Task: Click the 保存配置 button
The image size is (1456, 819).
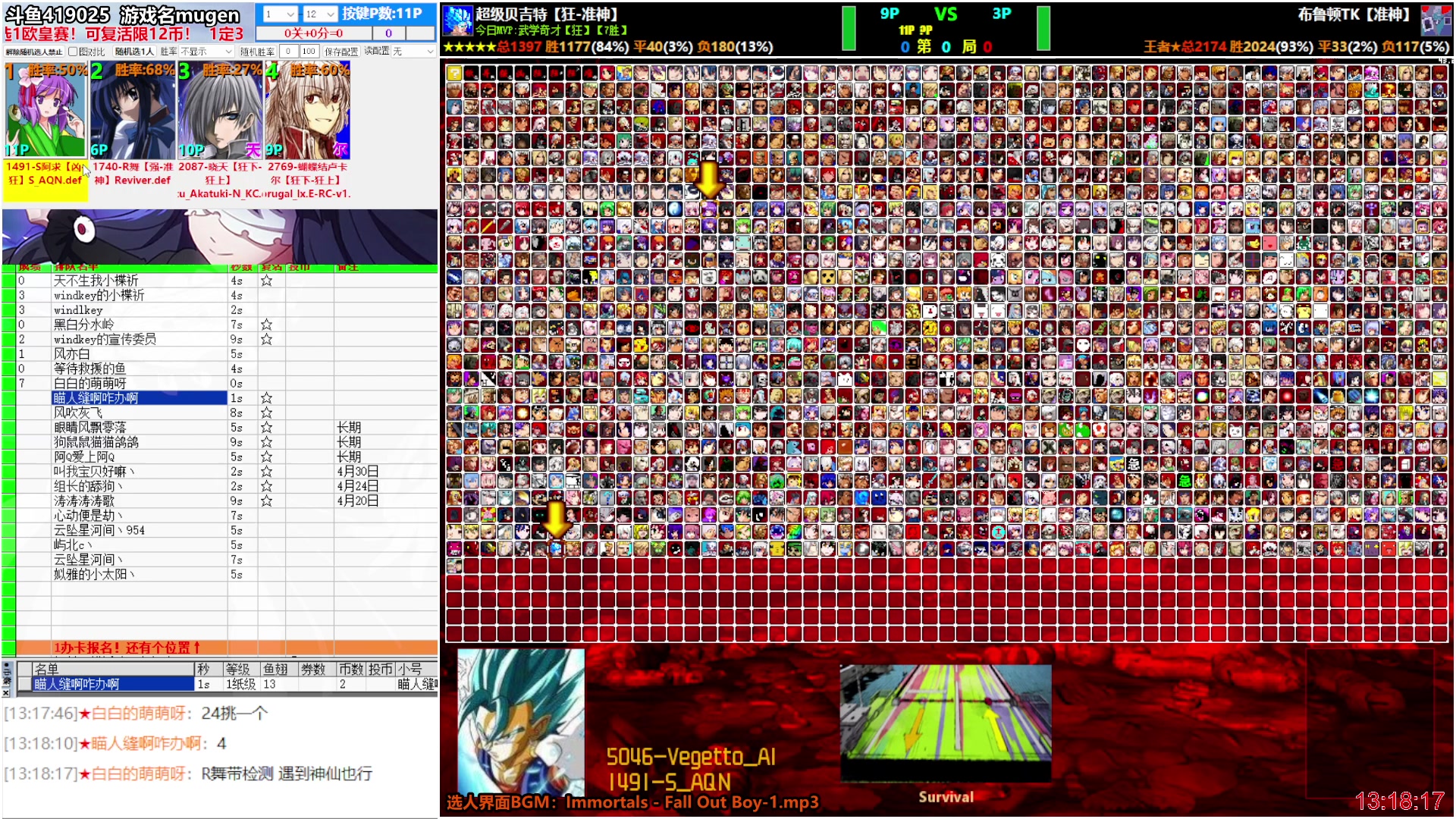Action: pyautogui.click(x=340, y=52)
